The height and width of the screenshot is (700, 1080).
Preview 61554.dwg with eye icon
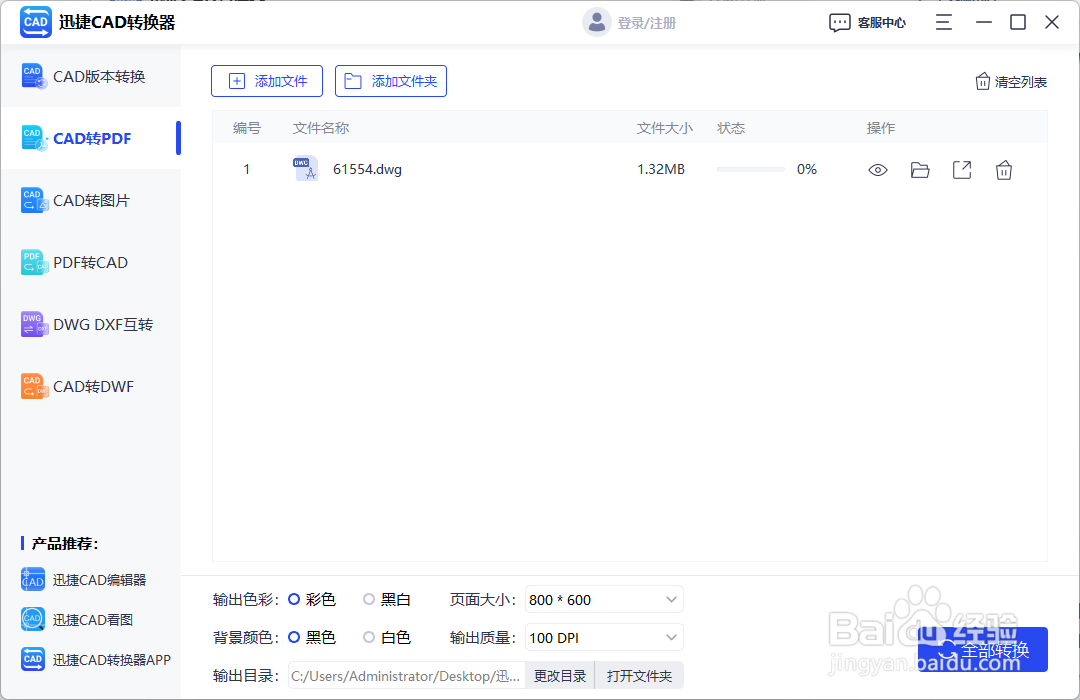click(878, 170)
